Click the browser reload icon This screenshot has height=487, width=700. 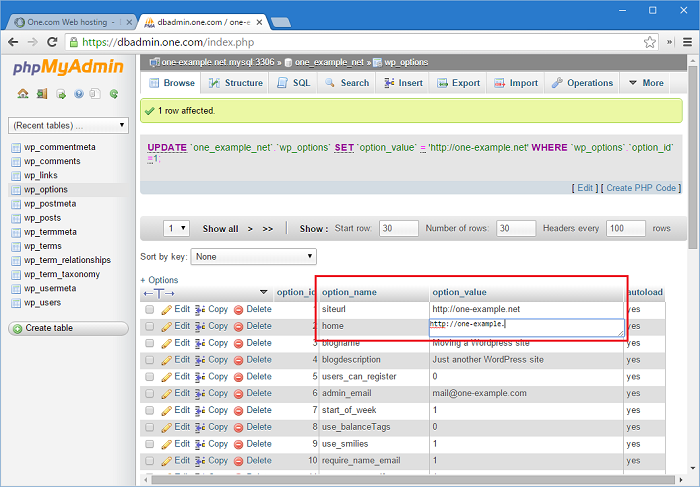53,42
